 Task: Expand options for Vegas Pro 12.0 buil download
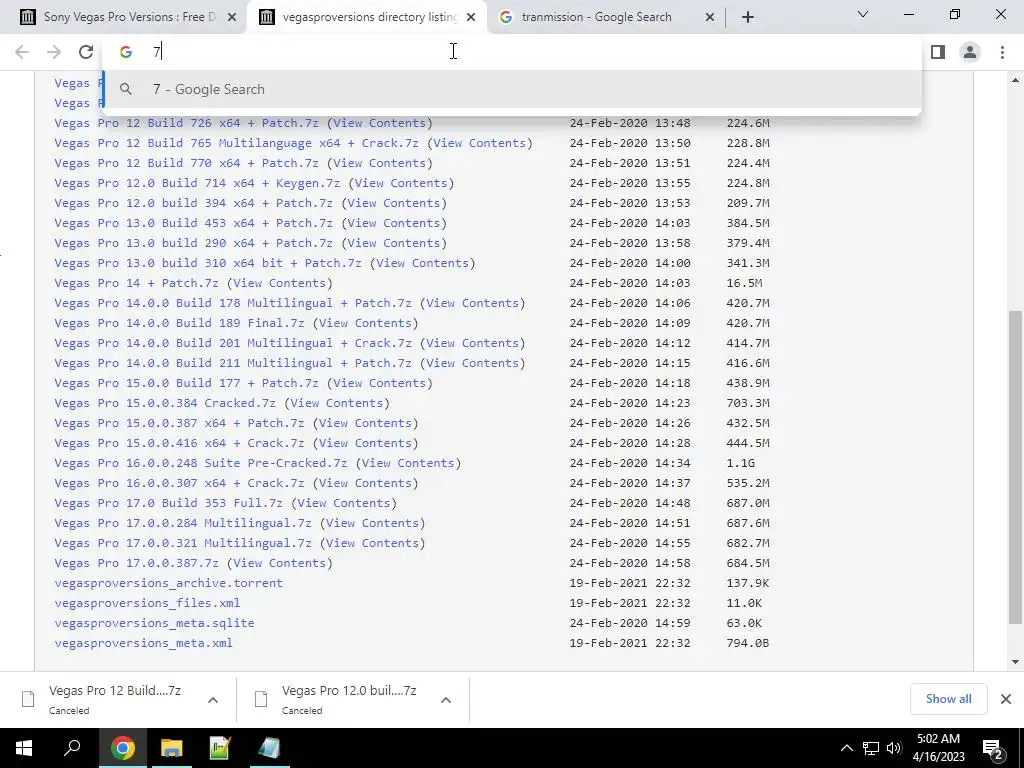click(446, 700)
